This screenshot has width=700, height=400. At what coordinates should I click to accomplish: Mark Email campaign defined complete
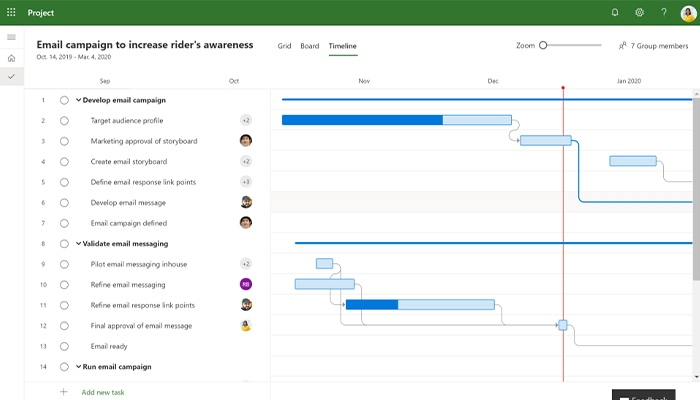pyautogui.click(x=64, y=223)
